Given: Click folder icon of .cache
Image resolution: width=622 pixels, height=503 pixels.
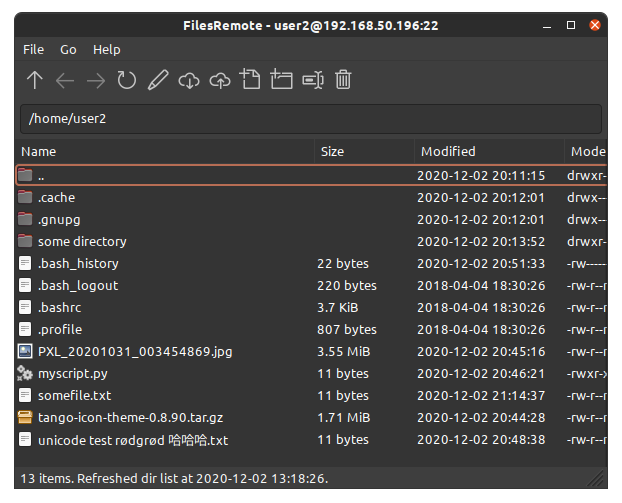Looking at the screenshot, I should [25, 197].
